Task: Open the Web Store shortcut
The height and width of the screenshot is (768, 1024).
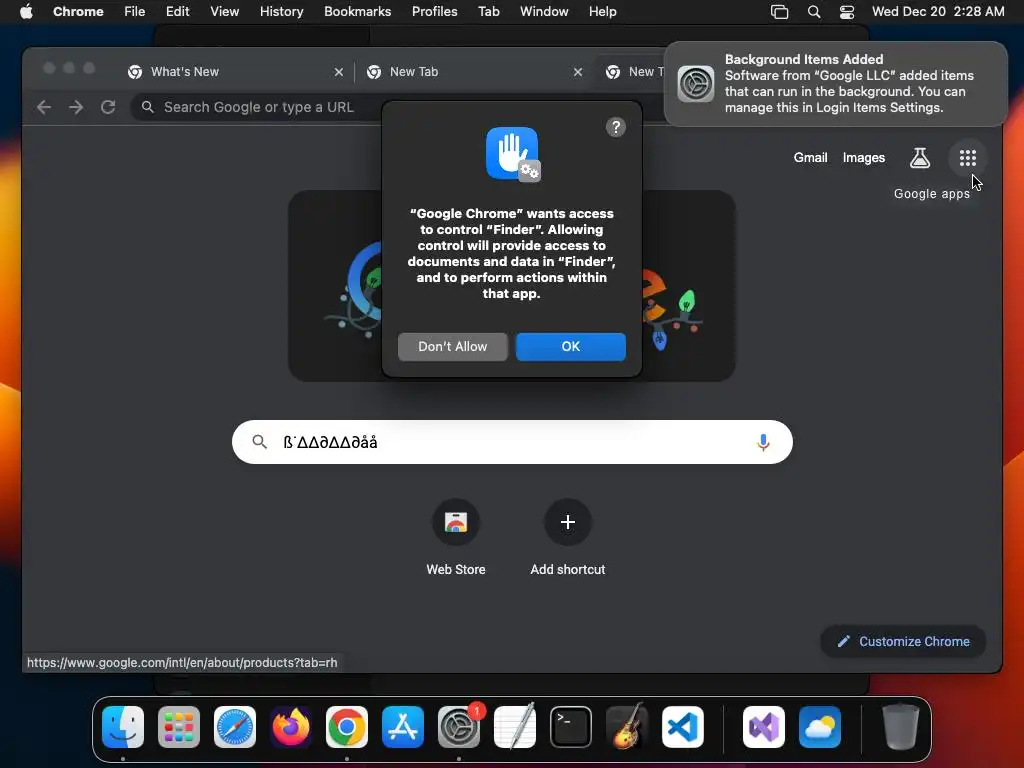Action: [455, 538]
